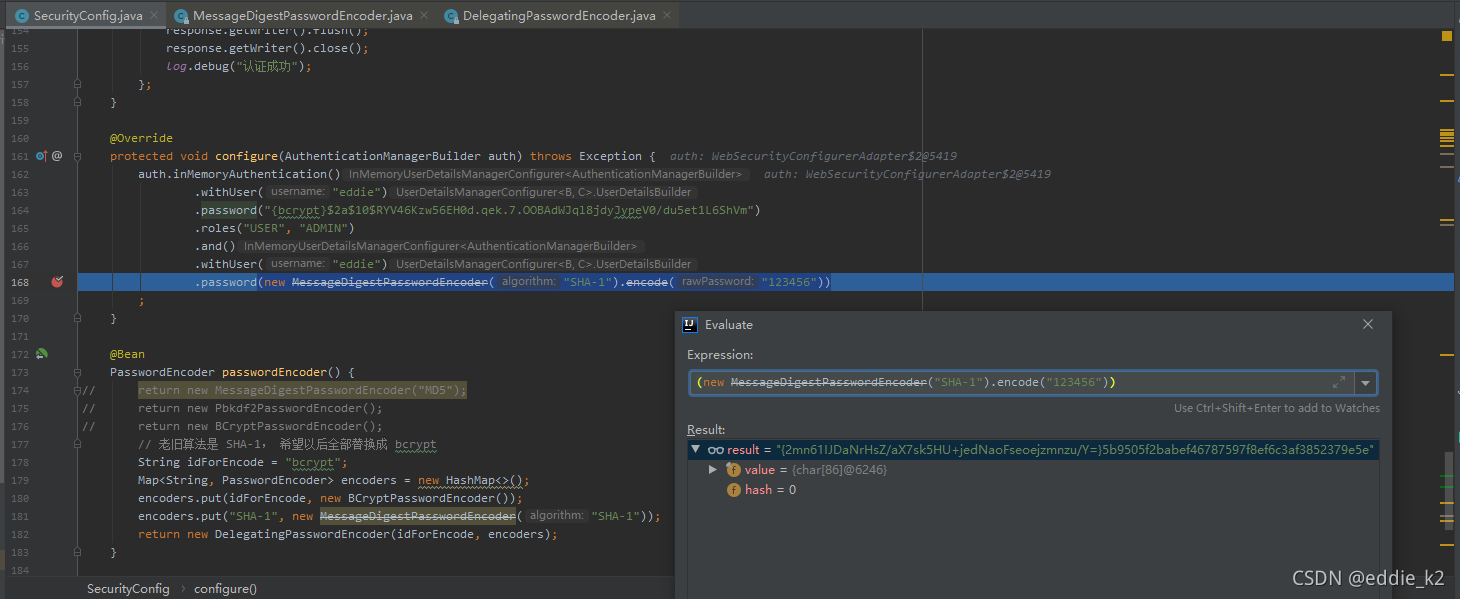Open DelegatingPasswordEncoder.java tab
Image resolution: width=1460 pixels, height=599 pixels.
click(558, 16)
